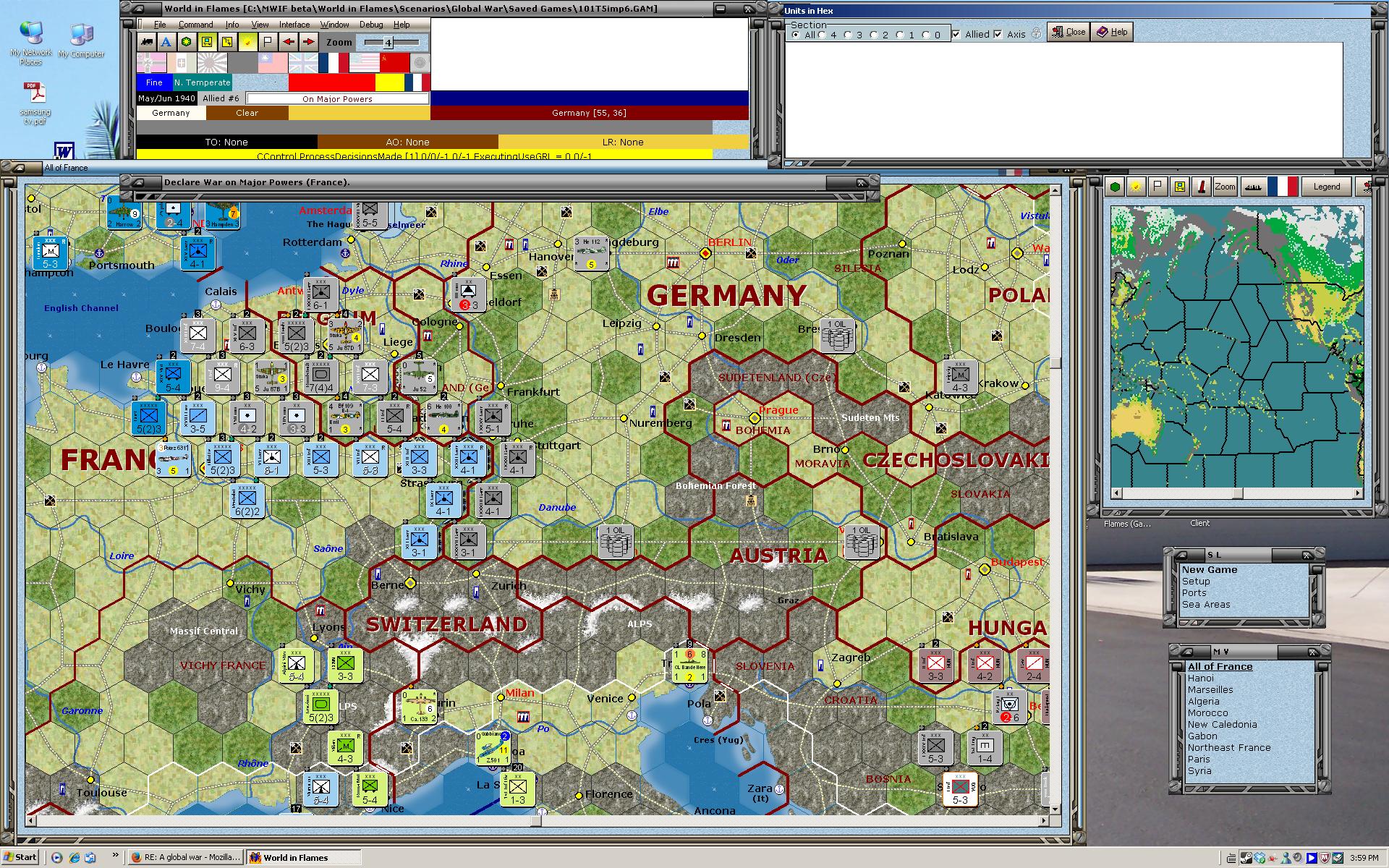Open the File menu

click(x=160, y=25)
